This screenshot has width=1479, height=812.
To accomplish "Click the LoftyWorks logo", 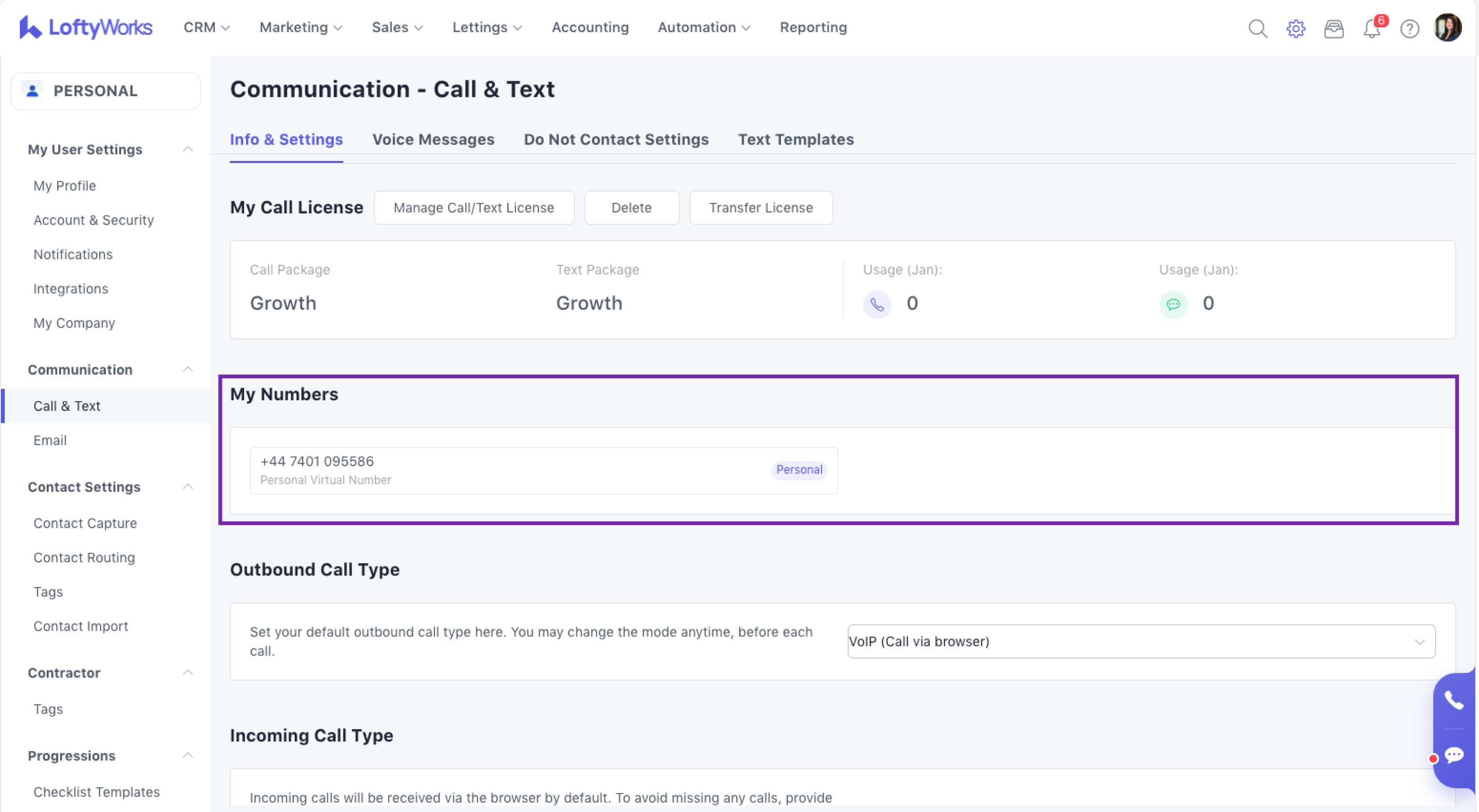I will tap(86, 27).
